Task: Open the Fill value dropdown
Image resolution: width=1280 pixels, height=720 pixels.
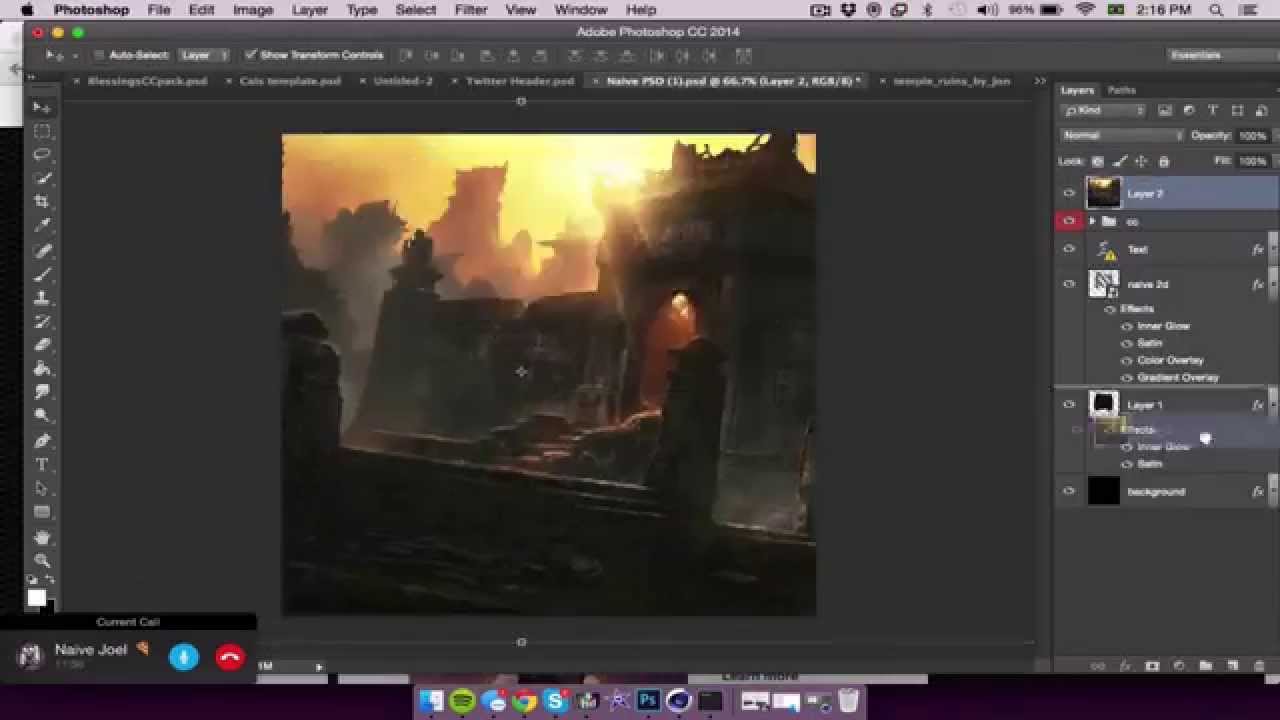Action: click(x=1253, y=161)
